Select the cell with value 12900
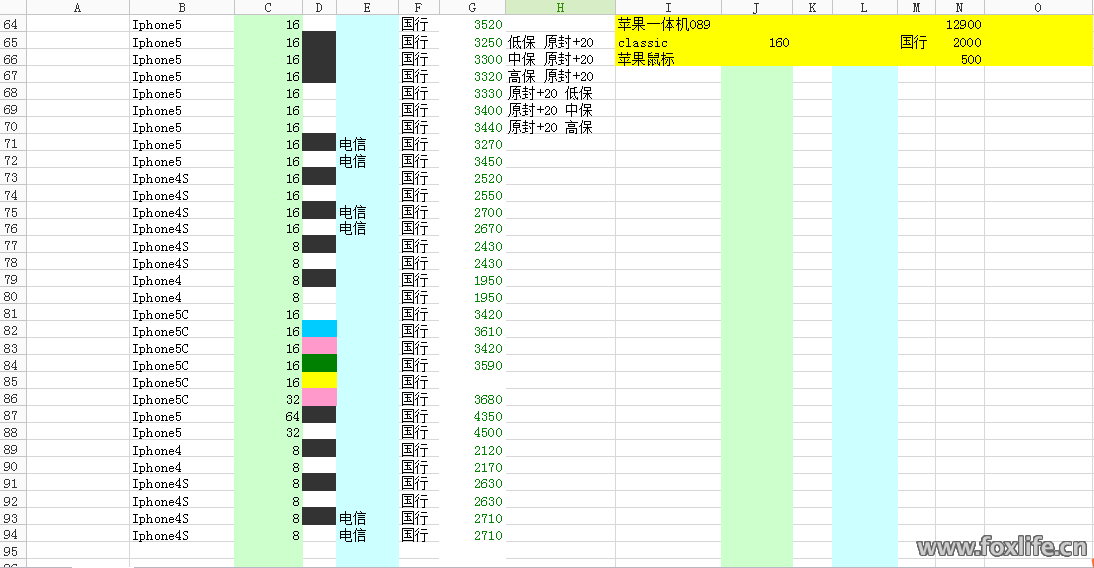 click(x=960, y=25)
